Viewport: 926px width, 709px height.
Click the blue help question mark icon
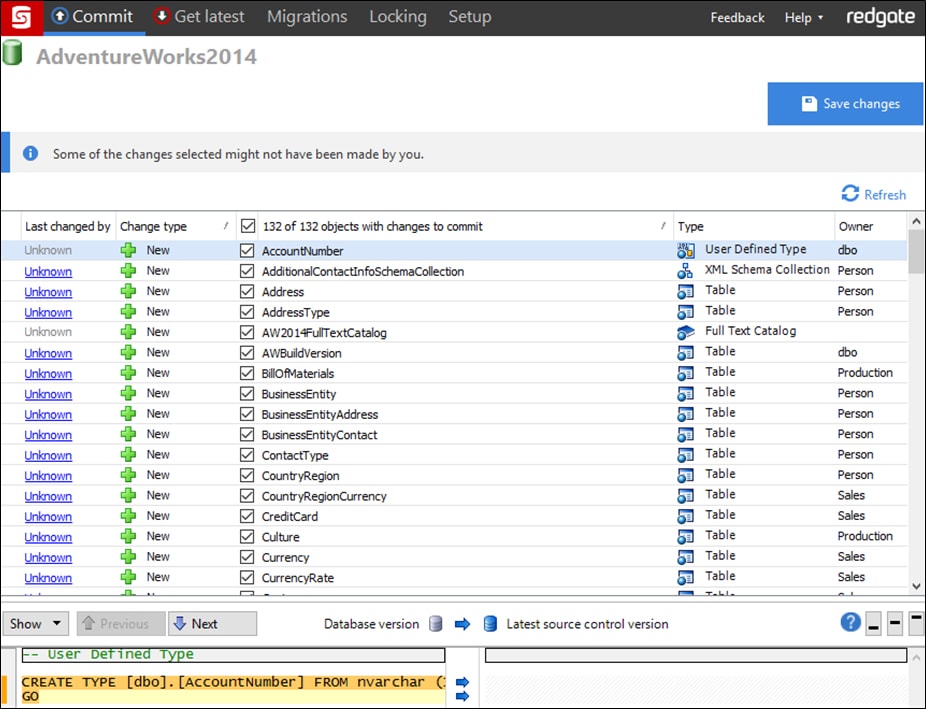pos(850,623)
